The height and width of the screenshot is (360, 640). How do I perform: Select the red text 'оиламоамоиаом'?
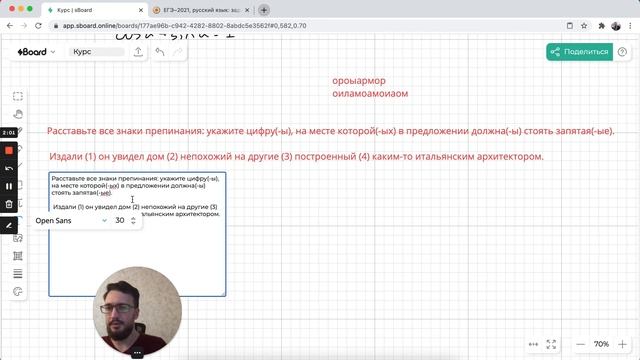click(370, 93)
